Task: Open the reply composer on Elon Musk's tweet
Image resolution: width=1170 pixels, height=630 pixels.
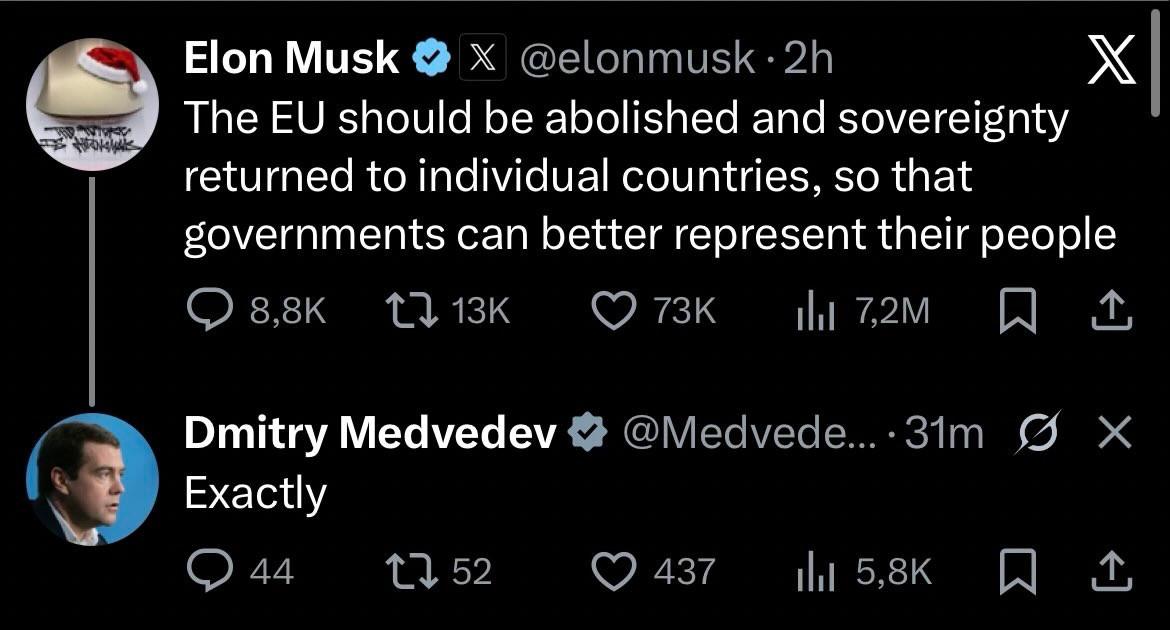Action: (x=210, y=310)
